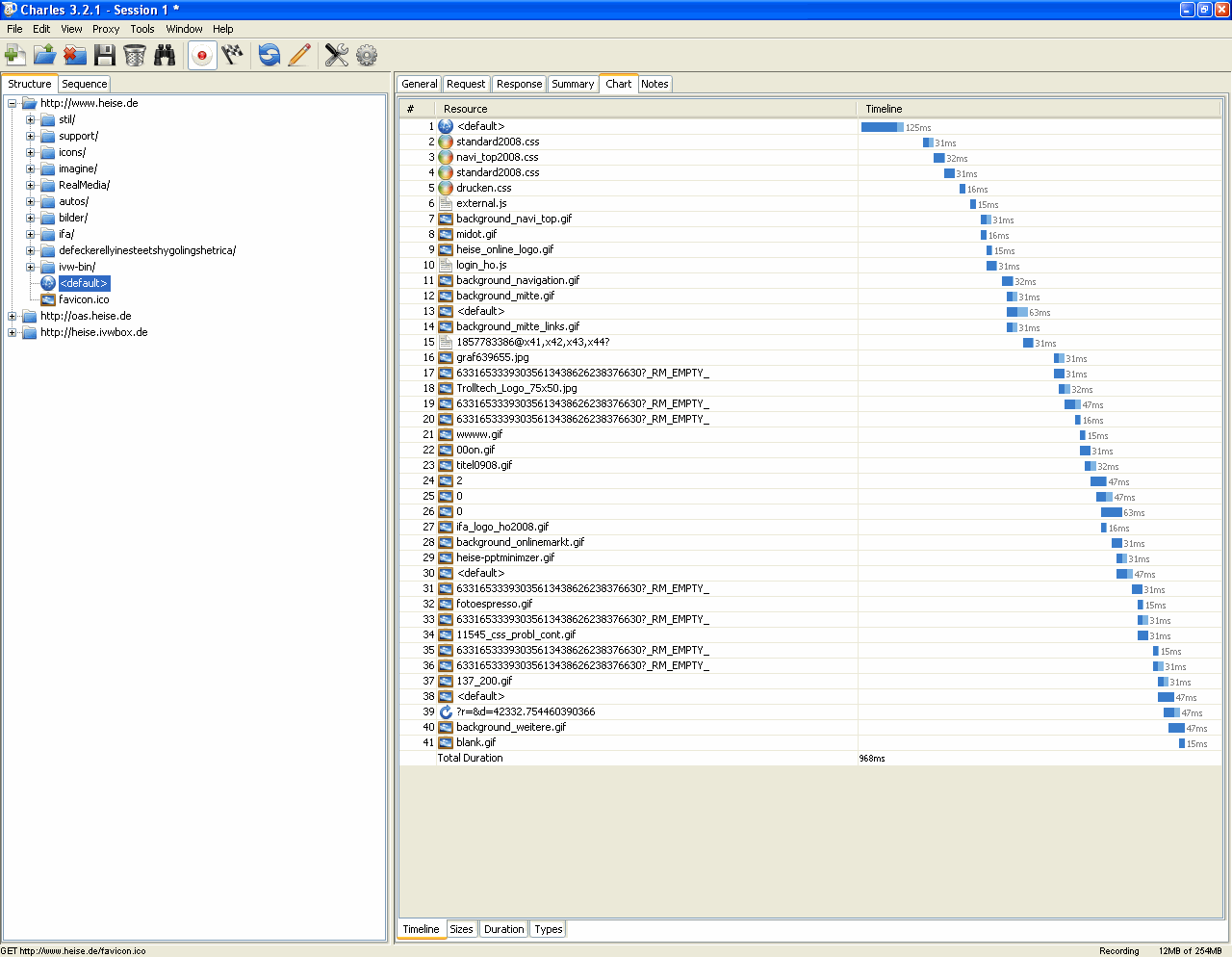This screenshot has width=1232, height=957.
Task: Clear the session with the trash can icon
Action: (135, 55)
